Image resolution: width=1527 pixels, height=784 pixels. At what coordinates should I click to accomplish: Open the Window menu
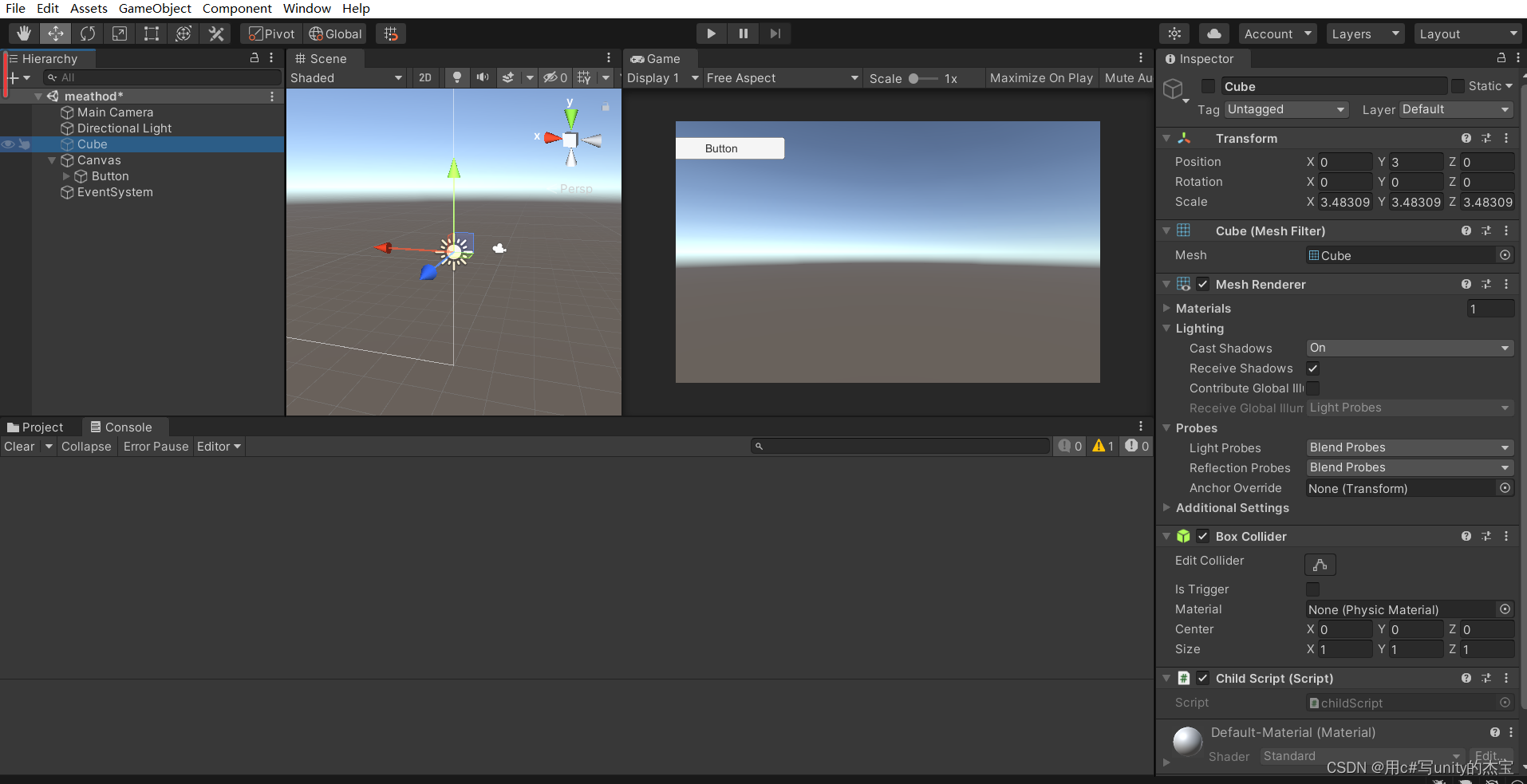tap(307, 9)
